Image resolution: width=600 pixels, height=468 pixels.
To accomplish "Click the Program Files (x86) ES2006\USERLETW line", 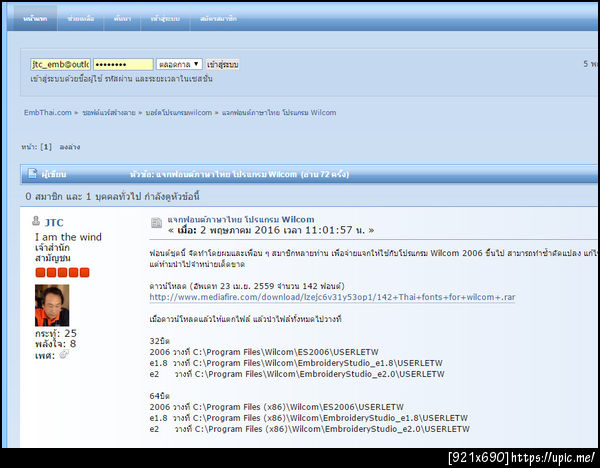I will click(x=276, y=407).
